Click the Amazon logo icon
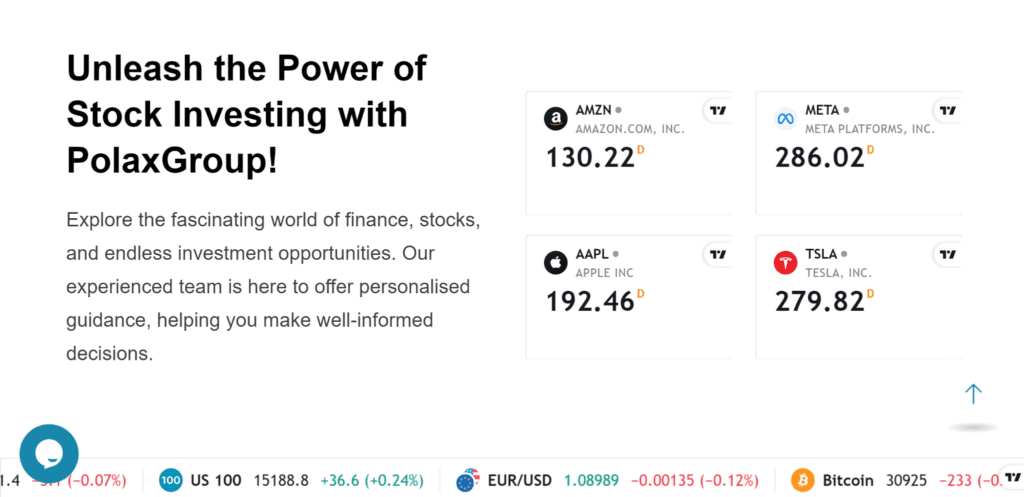1024x497 pixels. pos(556,119)
